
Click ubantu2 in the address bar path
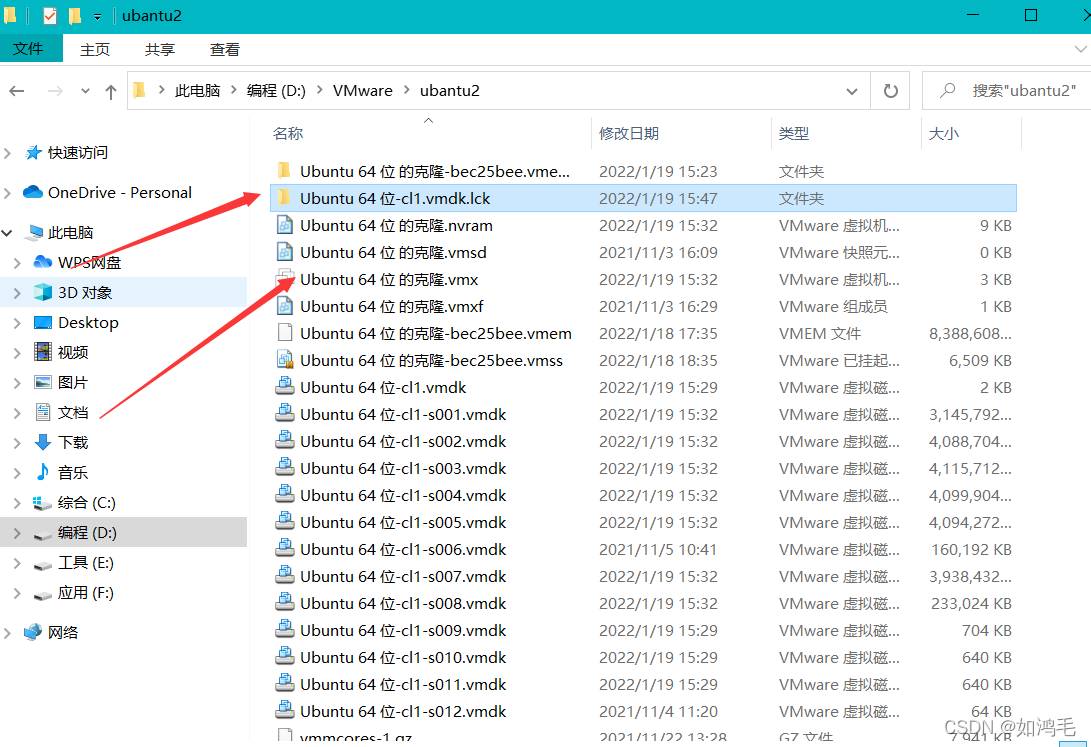(449, 90)
